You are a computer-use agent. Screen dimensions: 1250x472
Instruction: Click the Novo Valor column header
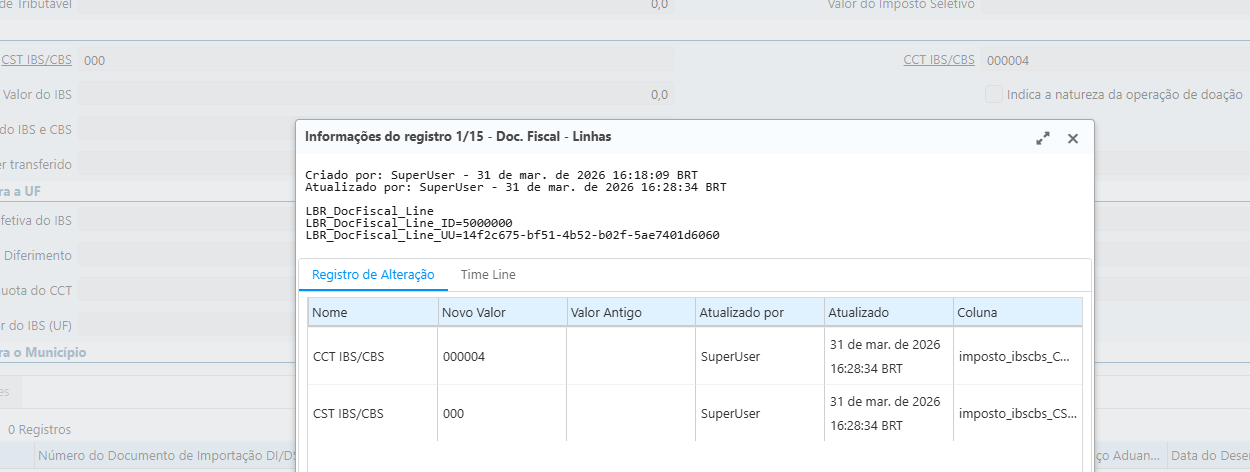point(501,312)
